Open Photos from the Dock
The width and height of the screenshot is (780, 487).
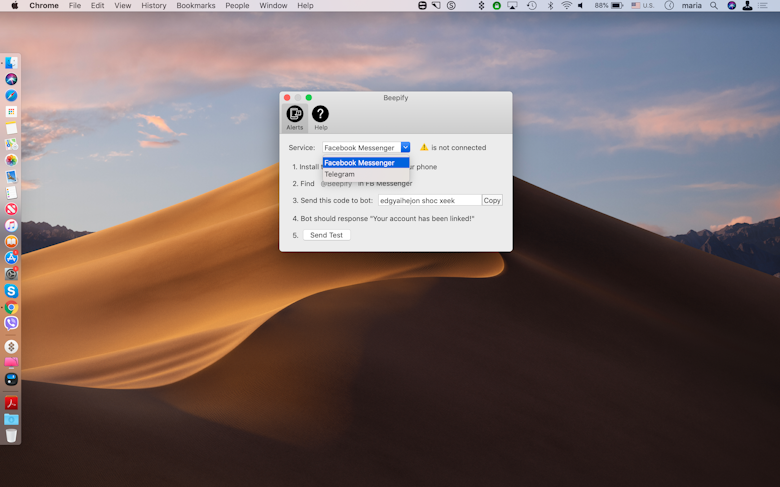[x=11, y=160]
